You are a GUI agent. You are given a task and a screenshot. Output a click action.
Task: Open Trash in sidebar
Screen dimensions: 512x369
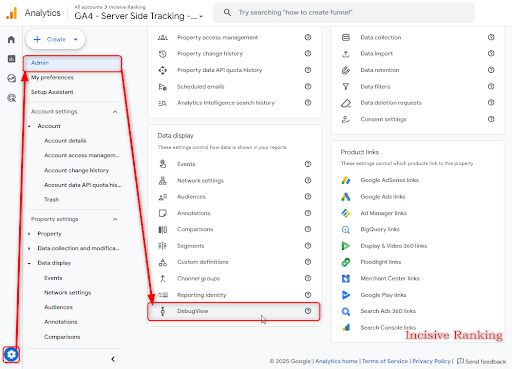pyautogui.click(x=51, y=199)
